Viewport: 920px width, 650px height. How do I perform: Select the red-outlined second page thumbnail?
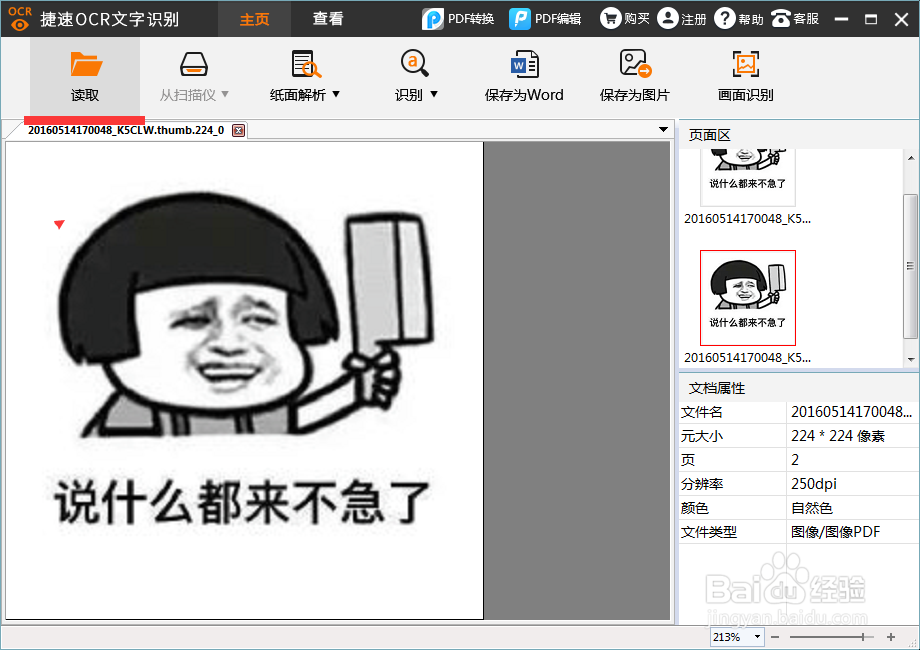(x=748, y=298)
